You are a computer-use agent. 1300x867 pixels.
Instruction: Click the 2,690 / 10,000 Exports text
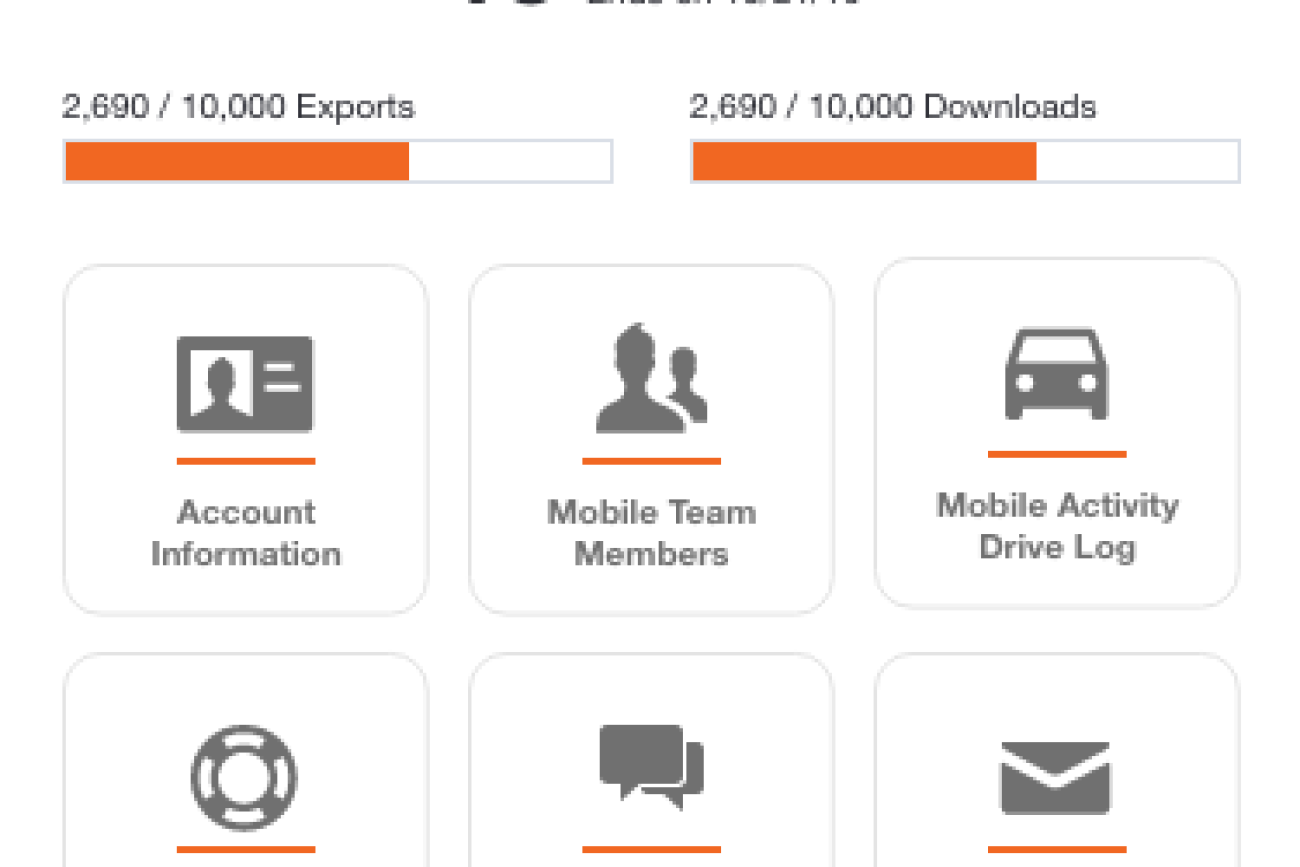(238, 107)
